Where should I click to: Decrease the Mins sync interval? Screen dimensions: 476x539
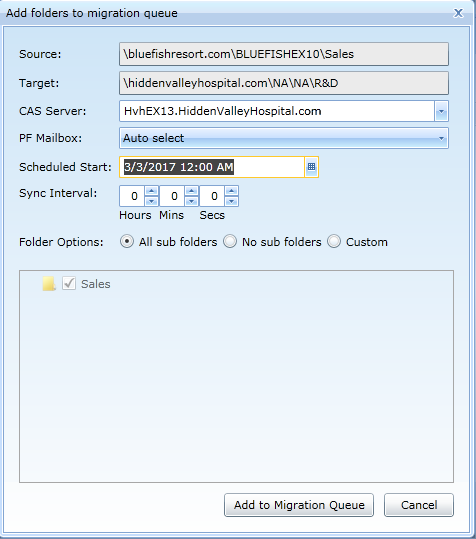(191, 201)
